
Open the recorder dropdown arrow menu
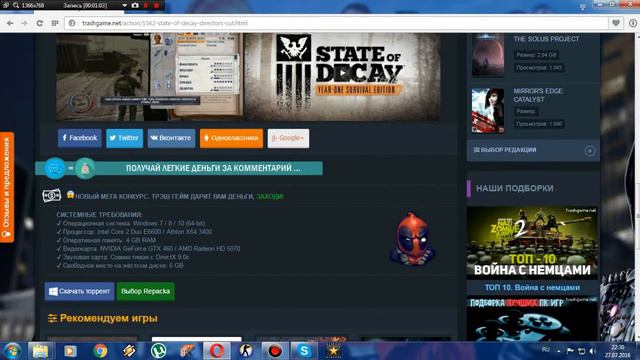click(x=124, y=5)
